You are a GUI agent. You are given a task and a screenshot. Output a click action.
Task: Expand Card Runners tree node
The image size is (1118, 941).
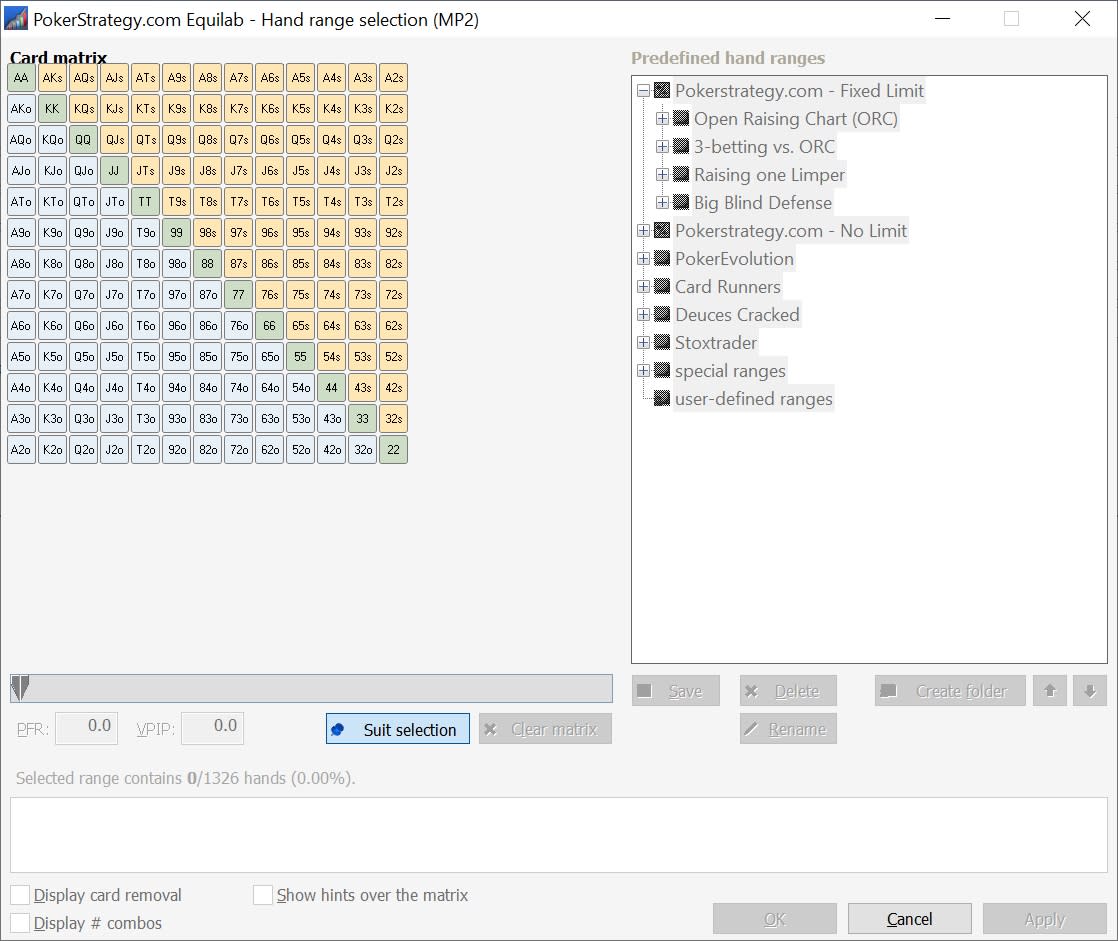tap(643, 286)
